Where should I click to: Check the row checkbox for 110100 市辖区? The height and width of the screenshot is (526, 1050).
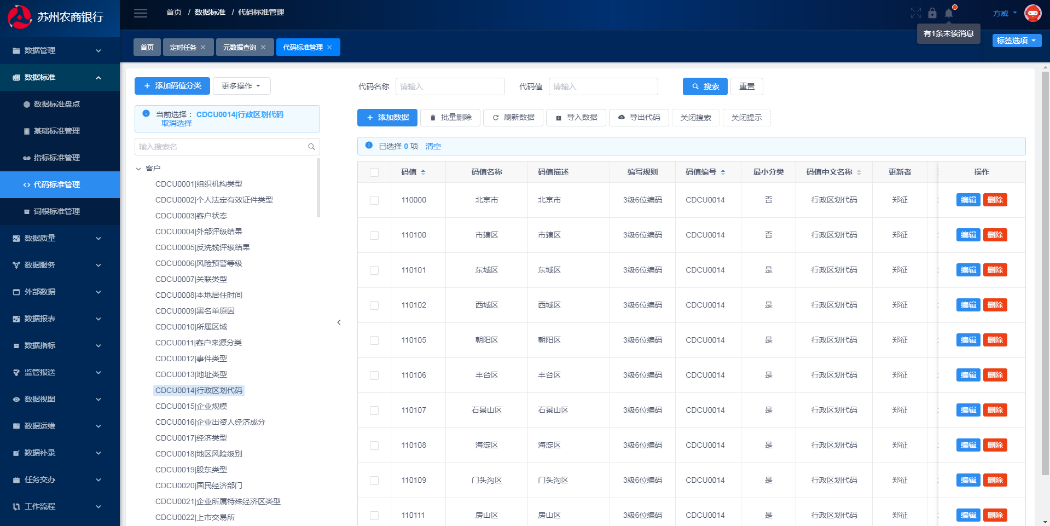[x=374, y=235]
